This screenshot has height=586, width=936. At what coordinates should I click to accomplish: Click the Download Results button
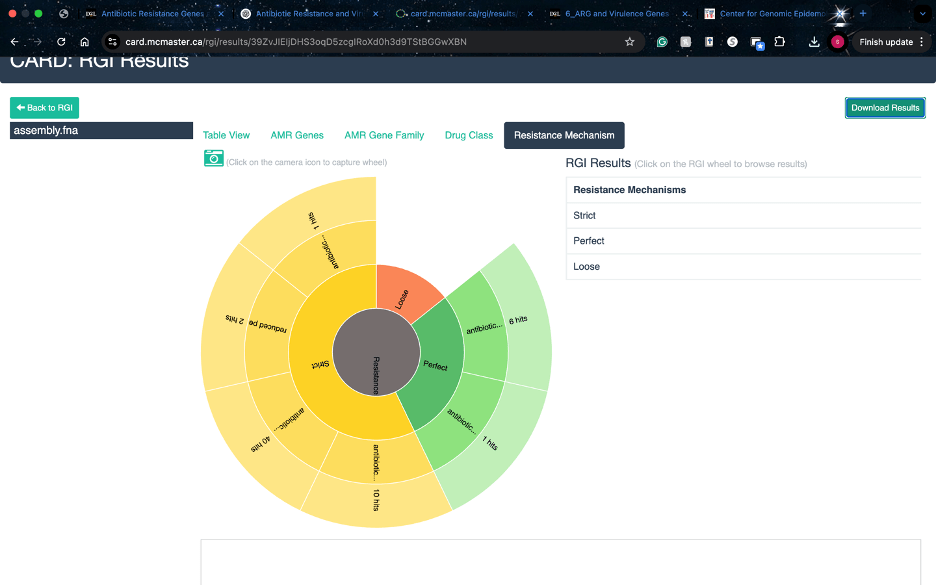coord(884,108)
